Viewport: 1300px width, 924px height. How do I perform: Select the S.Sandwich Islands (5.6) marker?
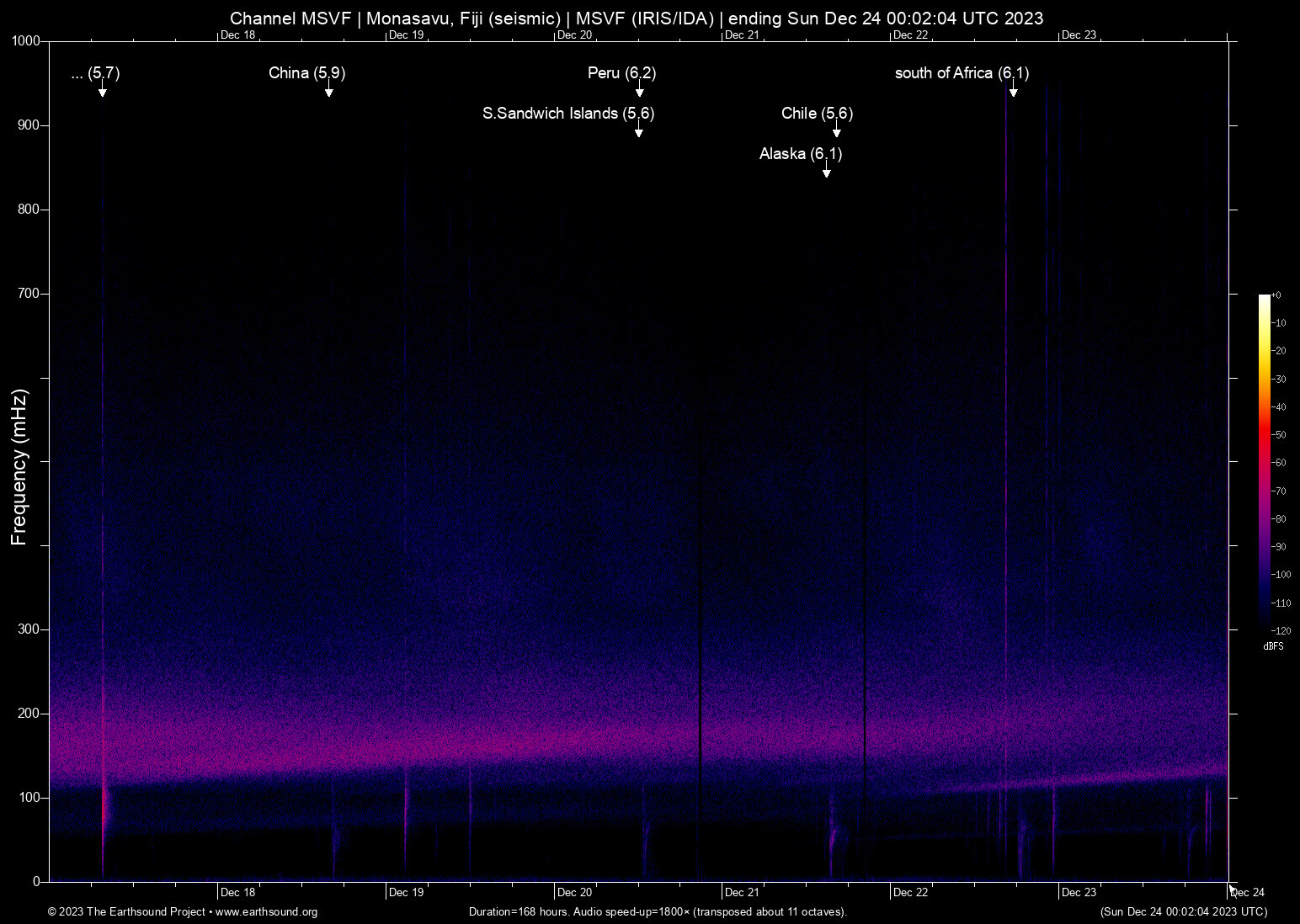point(638,128)
